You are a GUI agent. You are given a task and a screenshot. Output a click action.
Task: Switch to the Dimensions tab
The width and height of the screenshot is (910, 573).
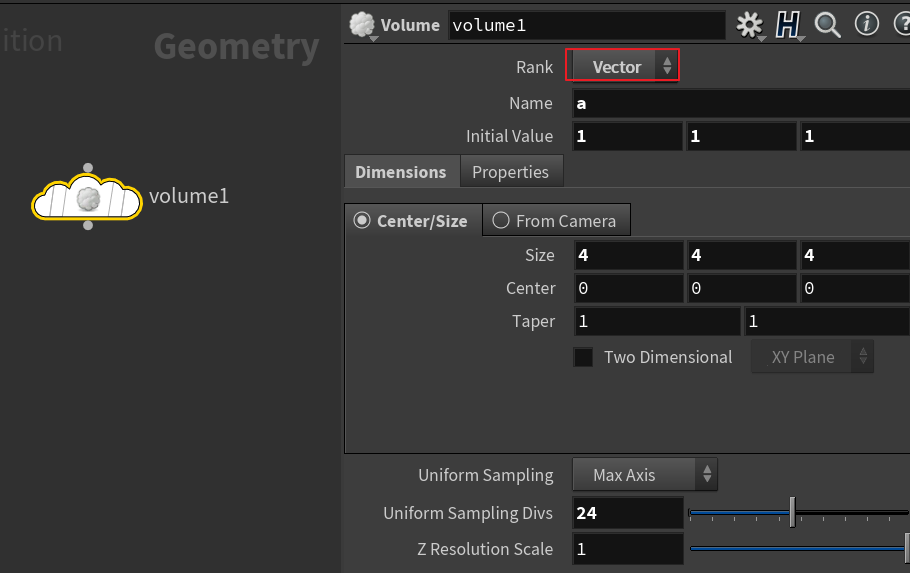[x=402, y=172]
